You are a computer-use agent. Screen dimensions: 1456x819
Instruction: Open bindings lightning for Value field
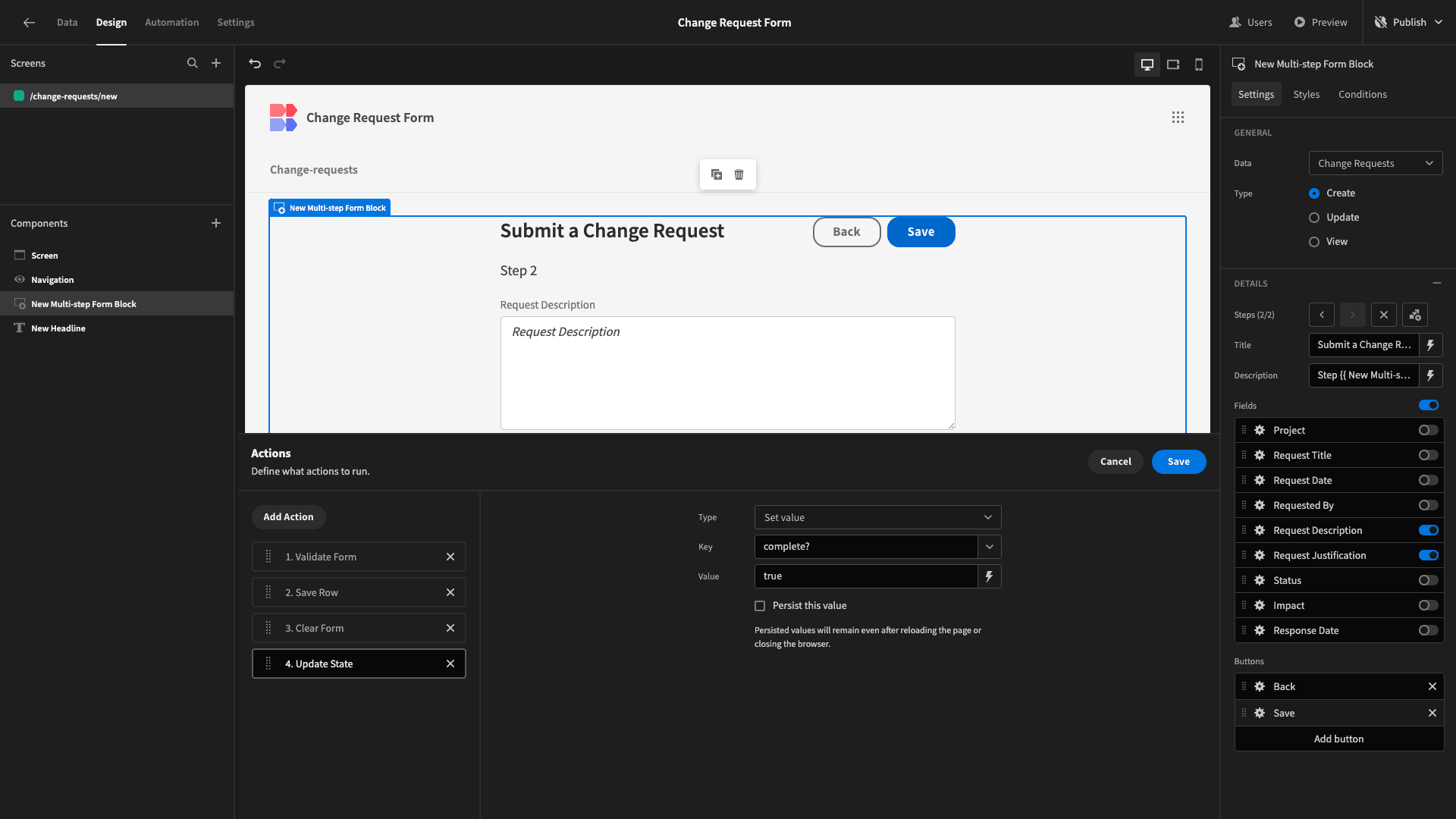click(x=990, y=576)
